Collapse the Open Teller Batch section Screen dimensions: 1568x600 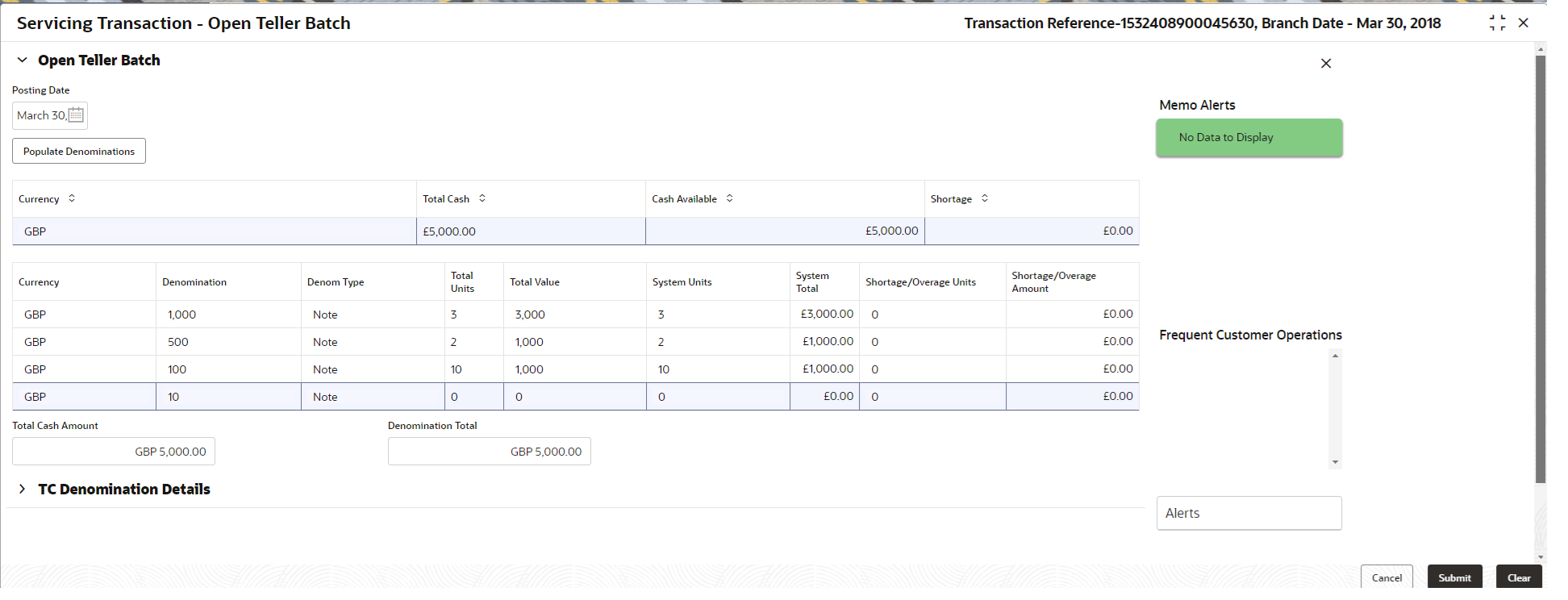tap(23, 60)
